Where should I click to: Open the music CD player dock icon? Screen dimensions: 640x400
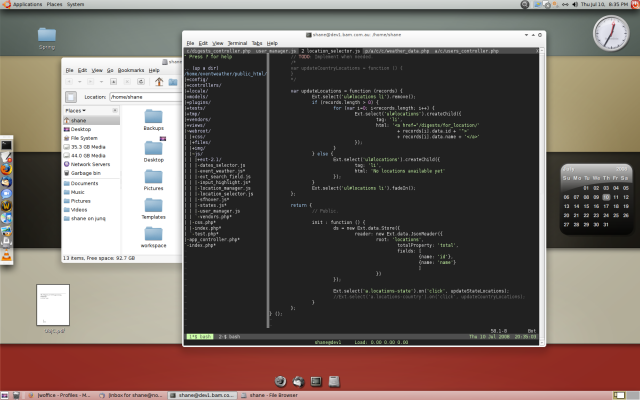(6, 218)
